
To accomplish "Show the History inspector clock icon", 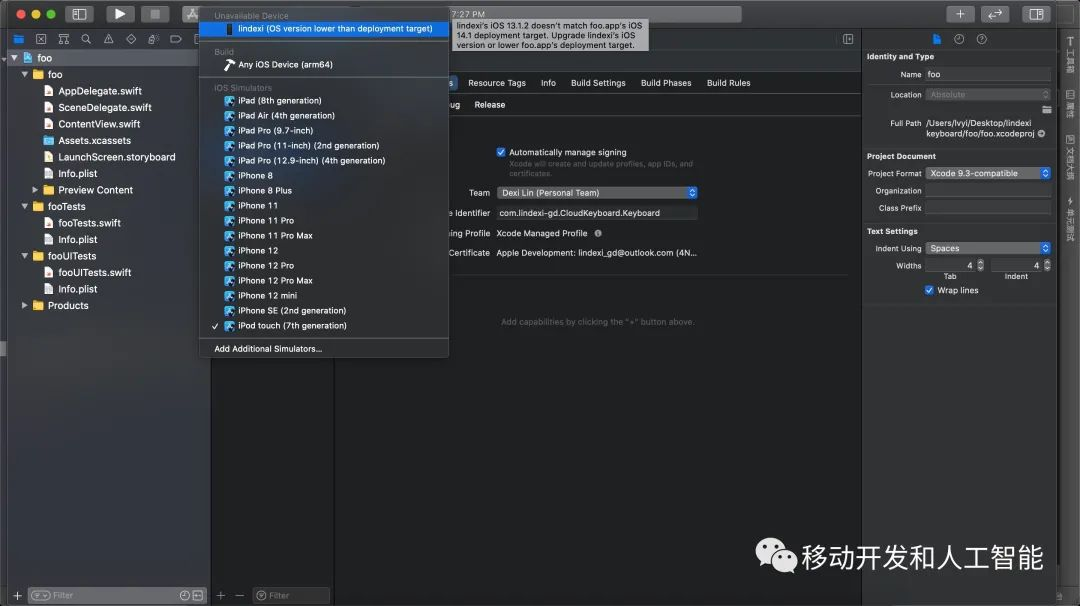I will tap(959, 39).
